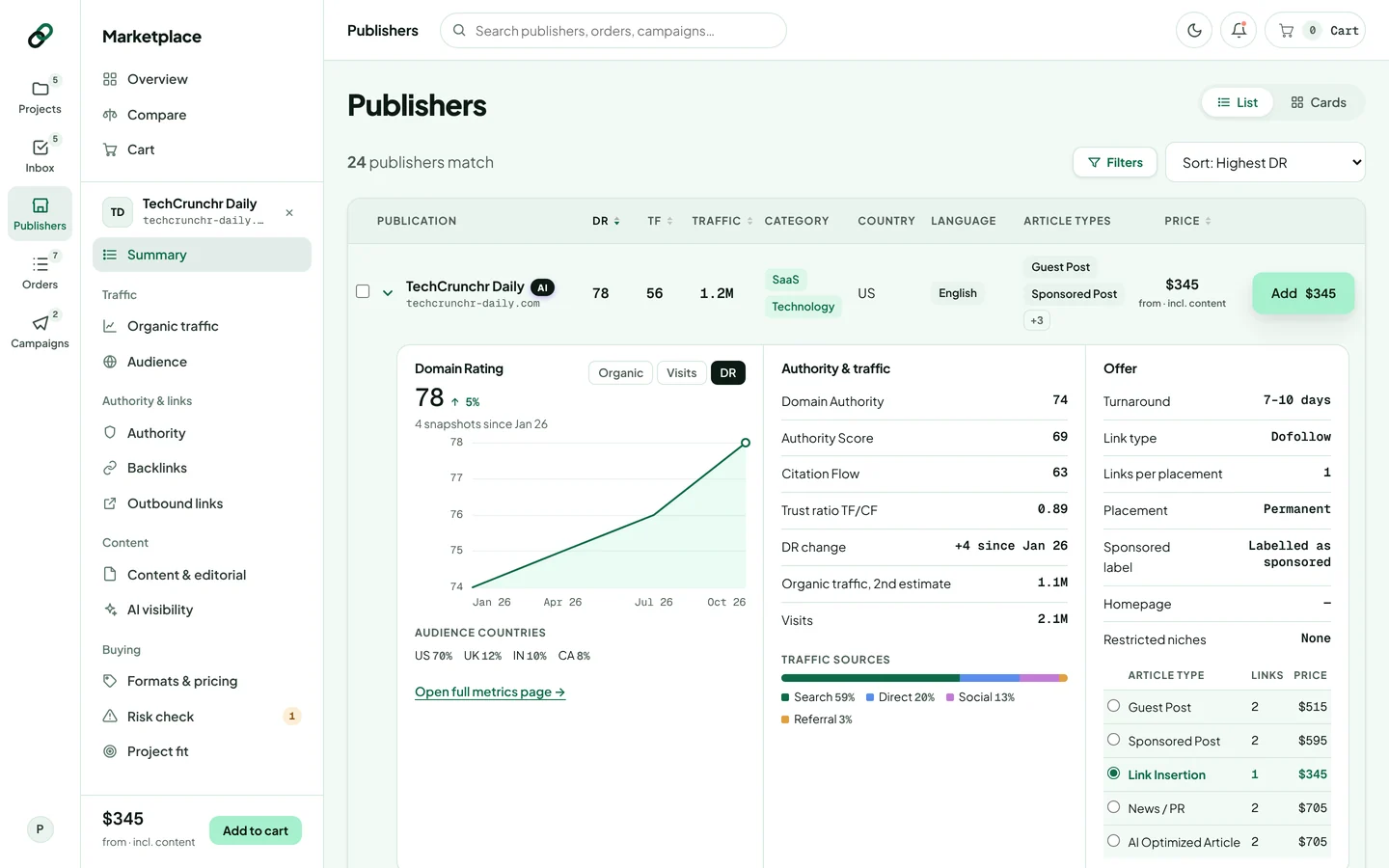This screenshot has width=1389, height=868.
Task: Select AI Optimized Article radio option
Action: [1113, 841]
